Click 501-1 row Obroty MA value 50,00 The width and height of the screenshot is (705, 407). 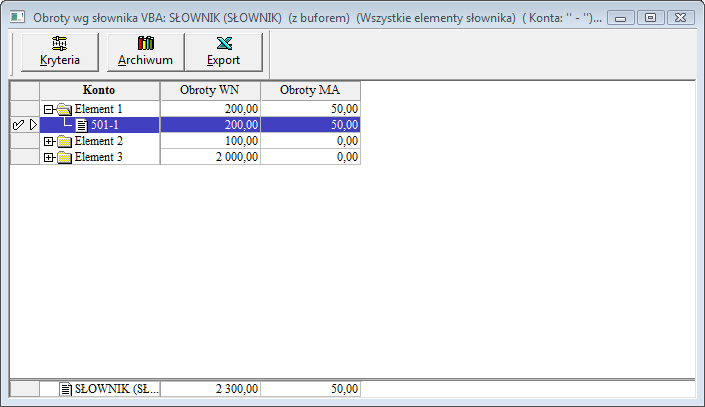(x=344, y=125)
